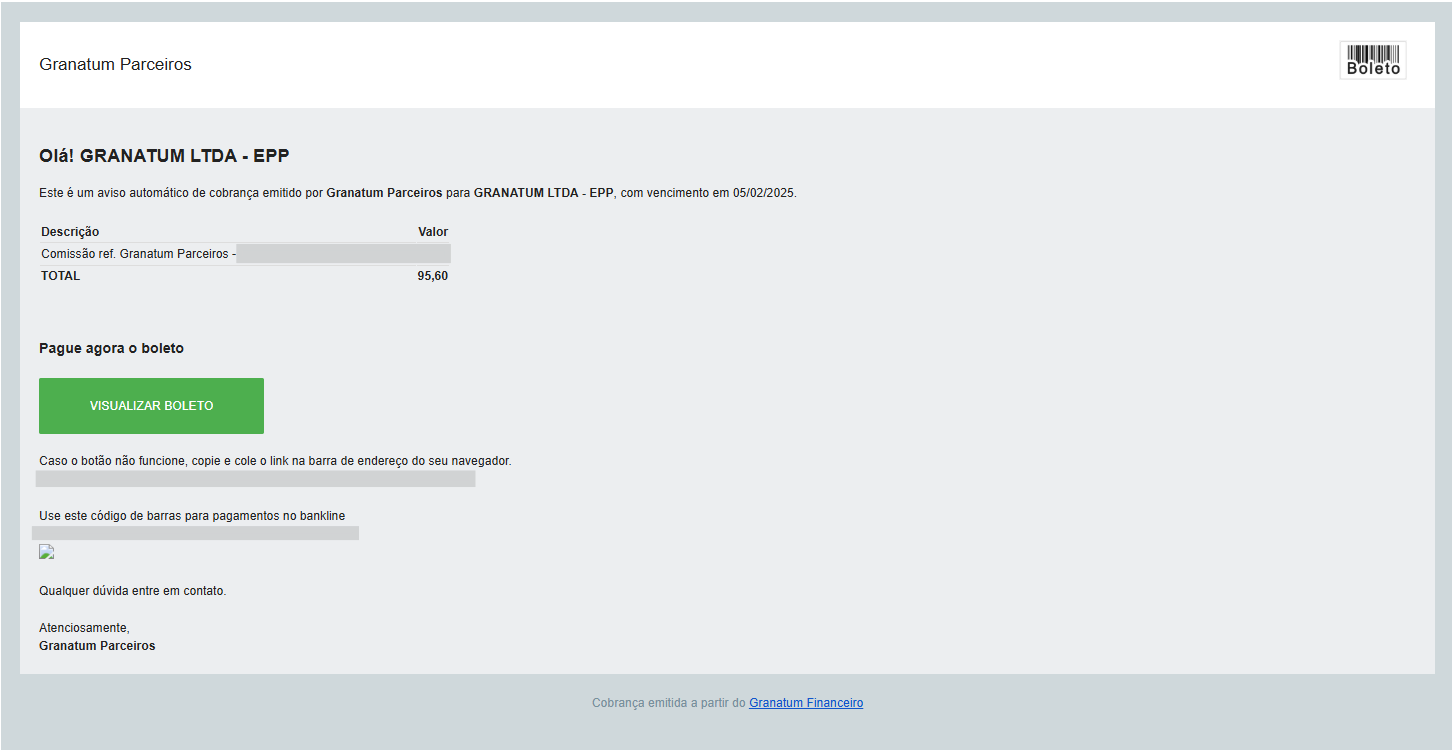Click the Valor column header
The height and width of the screenshot is (752, 1452).
(433, 232)
